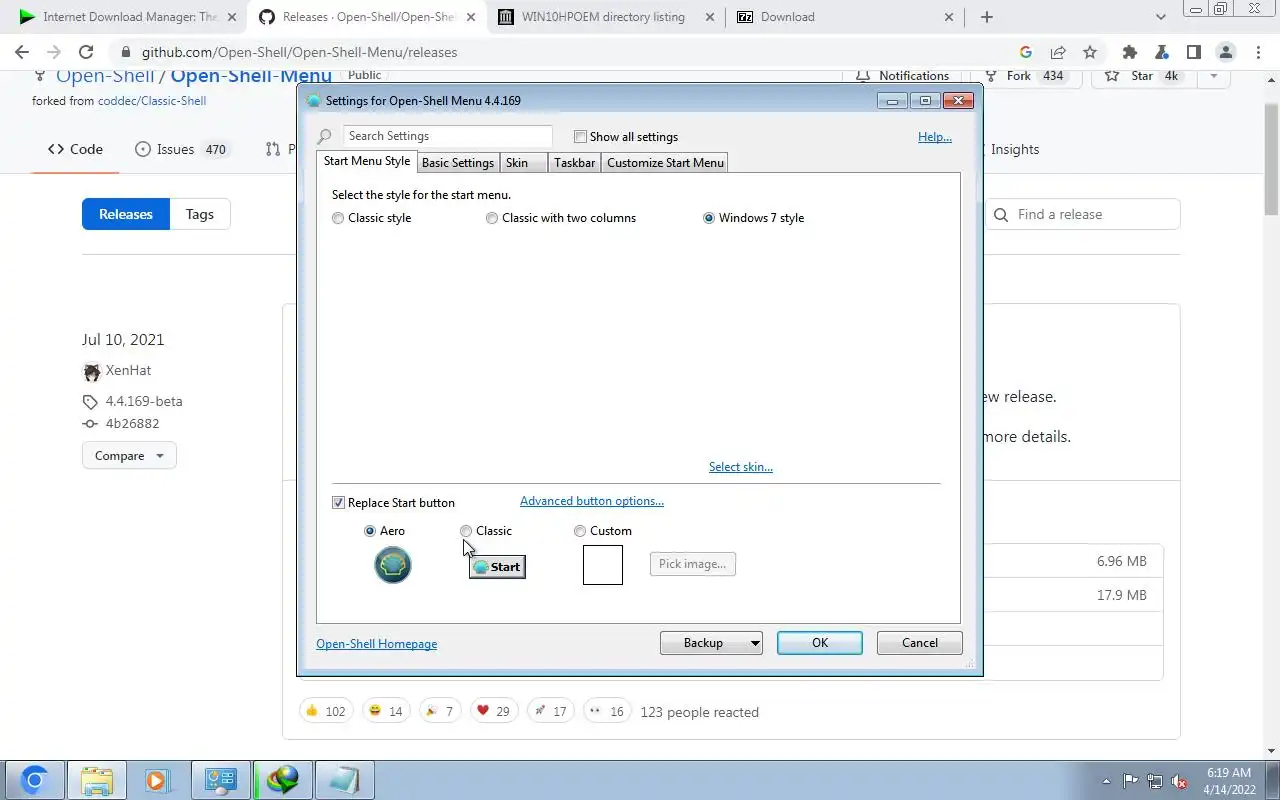1280x800 pixels.
Task: Bookmark this page with star icon
Action: point(1090,52)
